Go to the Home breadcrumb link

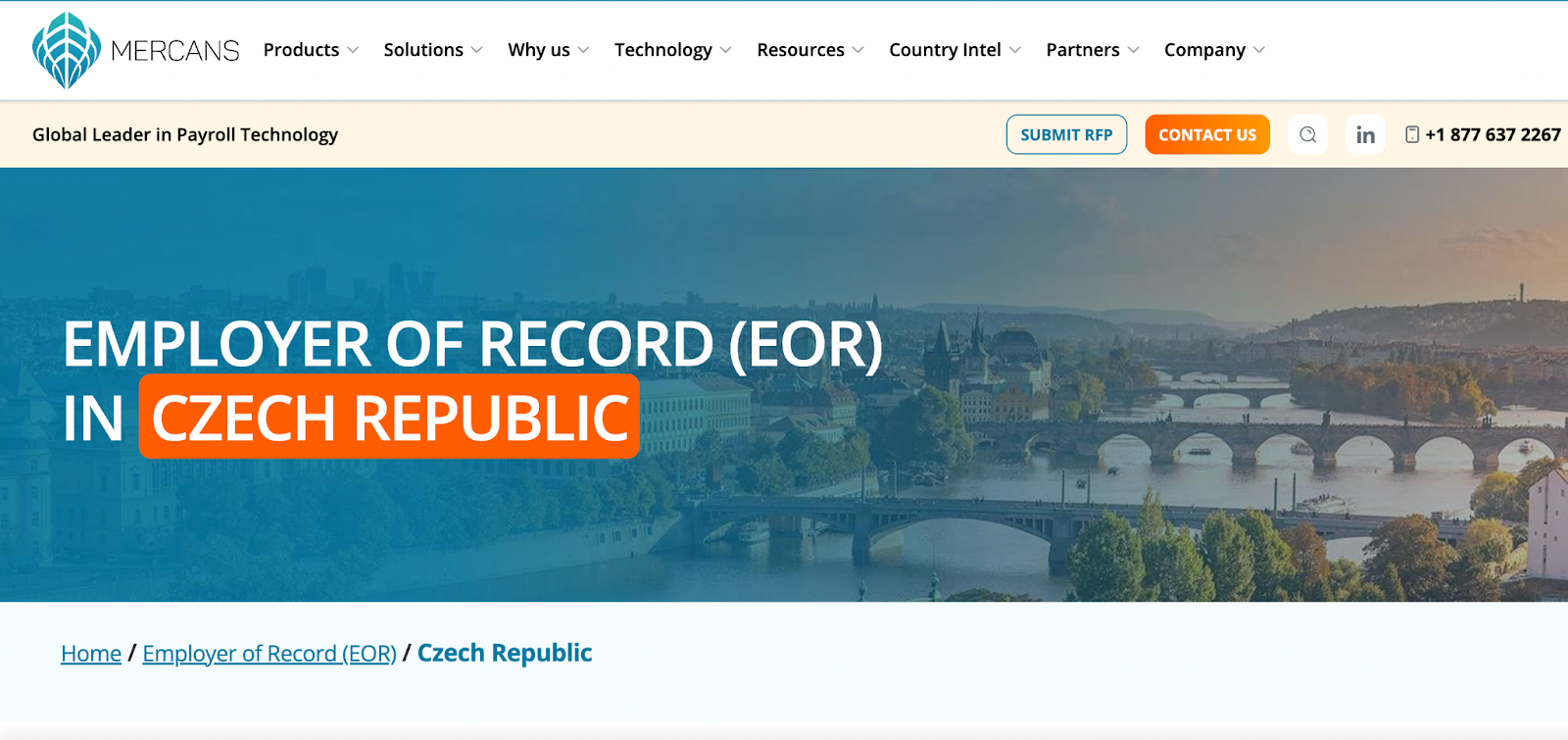pos(91,654)
